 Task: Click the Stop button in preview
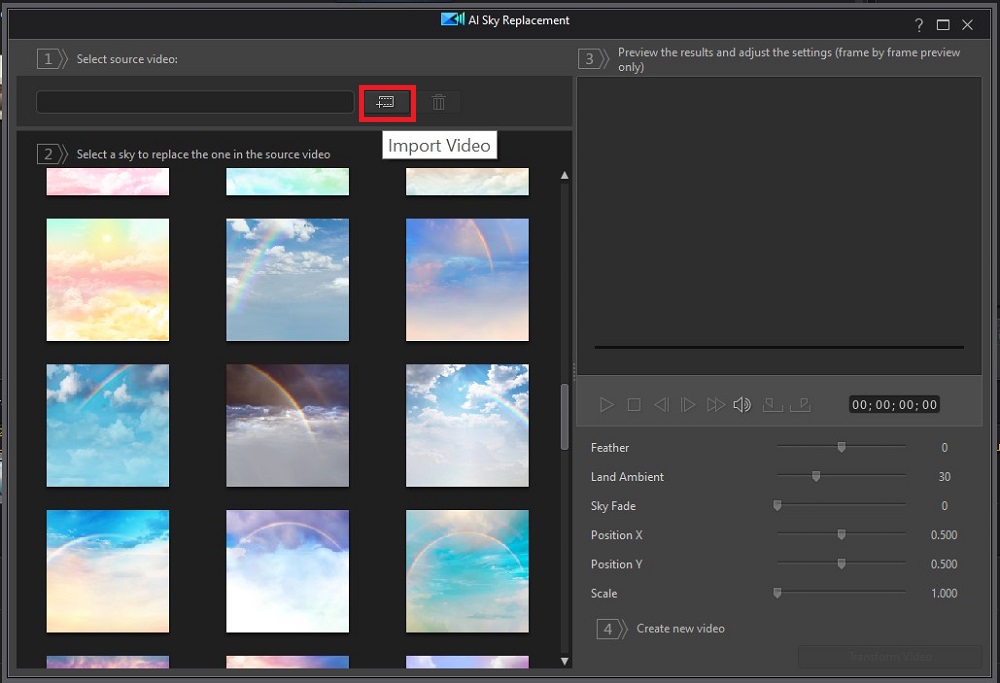point(634,405)
